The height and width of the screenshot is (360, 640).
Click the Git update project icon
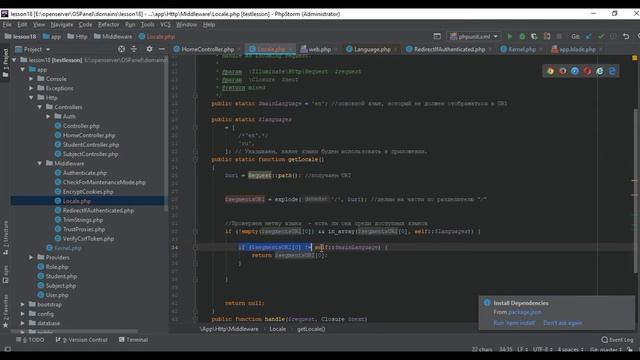(x=588, y=36)
